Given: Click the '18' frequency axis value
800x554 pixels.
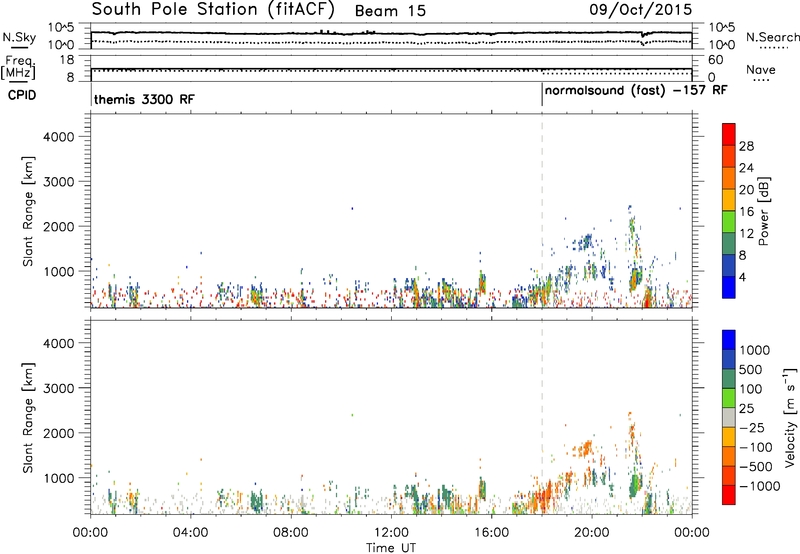Looking at the screenshot, I should (66, 60).
